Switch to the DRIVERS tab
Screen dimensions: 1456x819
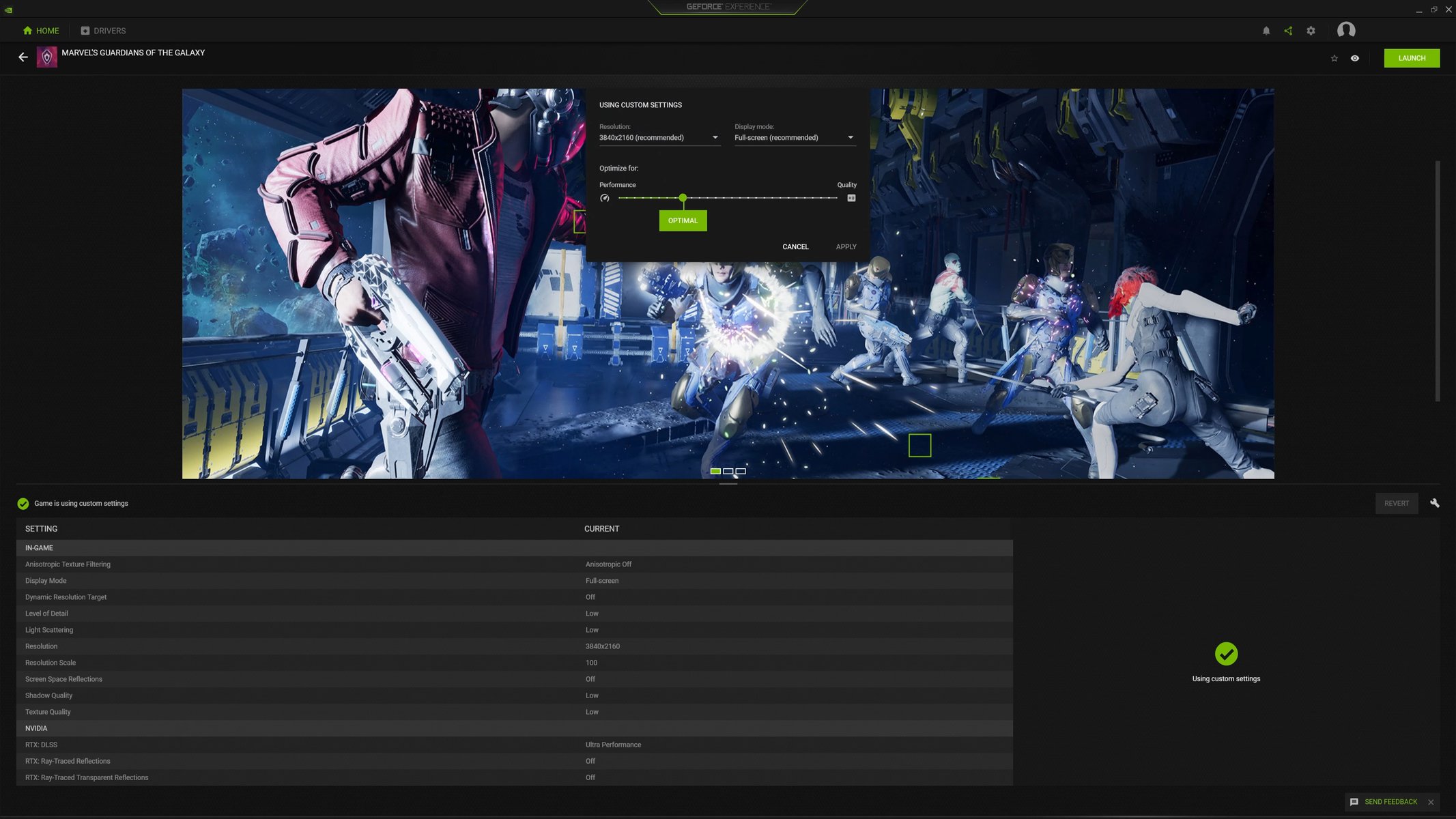(104, 30)
